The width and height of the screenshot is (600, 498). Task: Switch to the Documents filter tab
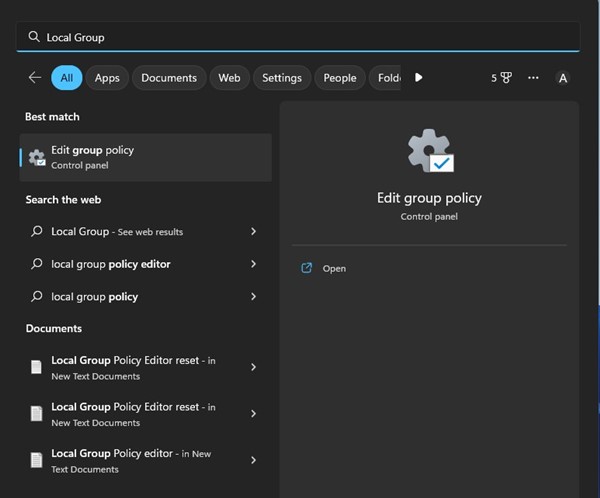pyautogui.click(x=169, y=78)
